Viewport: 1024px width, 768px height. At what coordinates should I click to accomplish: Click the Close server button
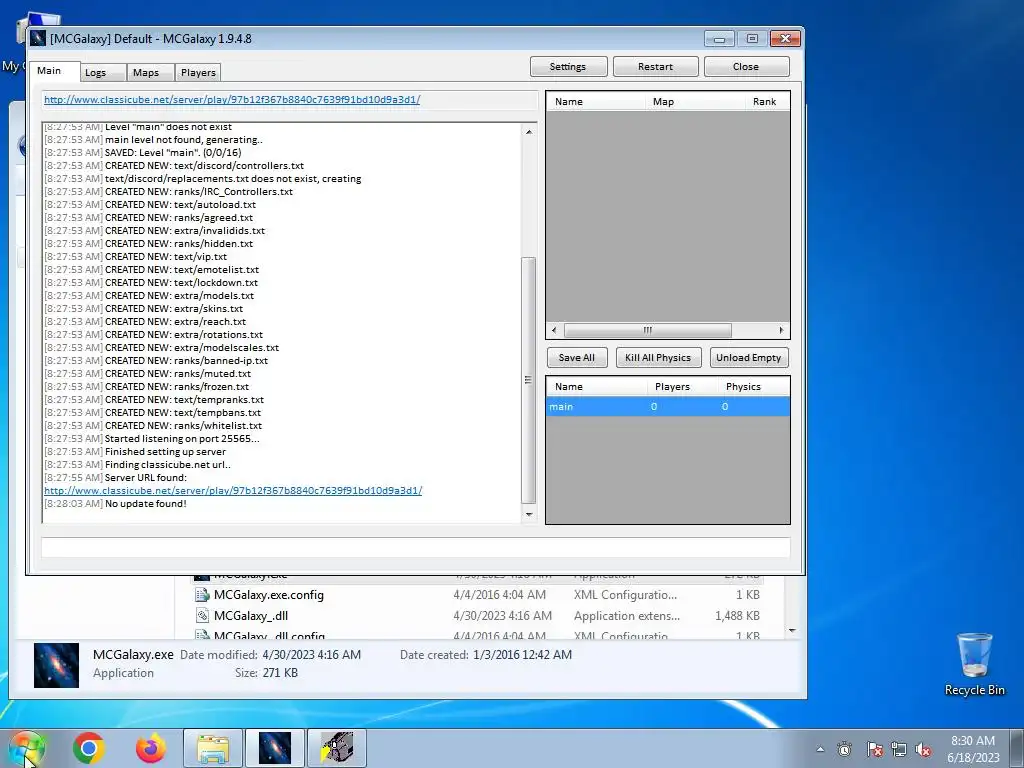click(746, 67)
